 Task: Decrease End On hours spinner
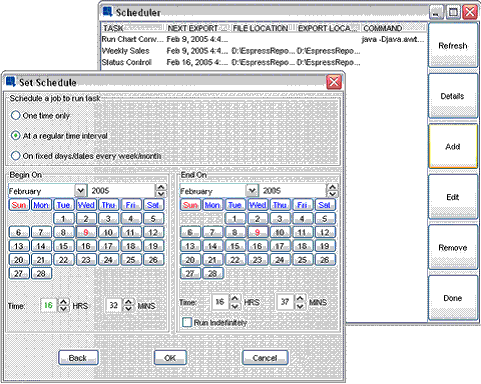235,305
